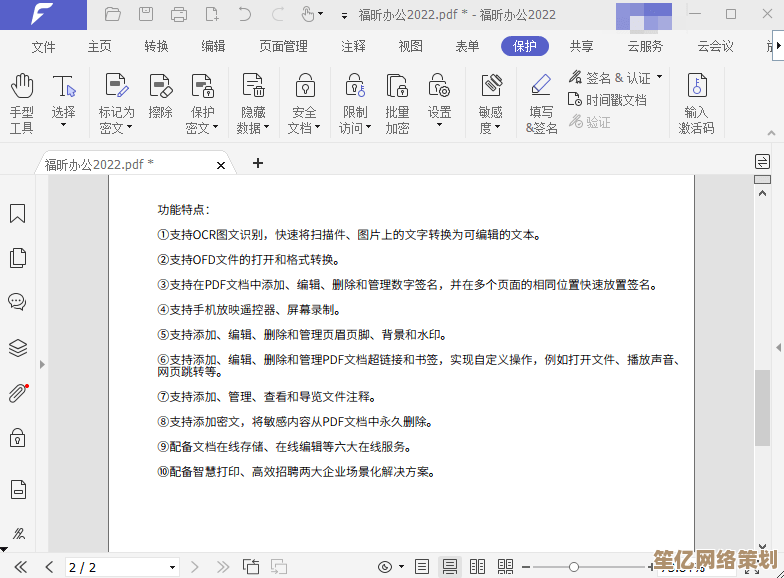Click the 时间戳文档 button
This screenshot has width=784, height=578.
pyautogui.click(x=607, y=100)
